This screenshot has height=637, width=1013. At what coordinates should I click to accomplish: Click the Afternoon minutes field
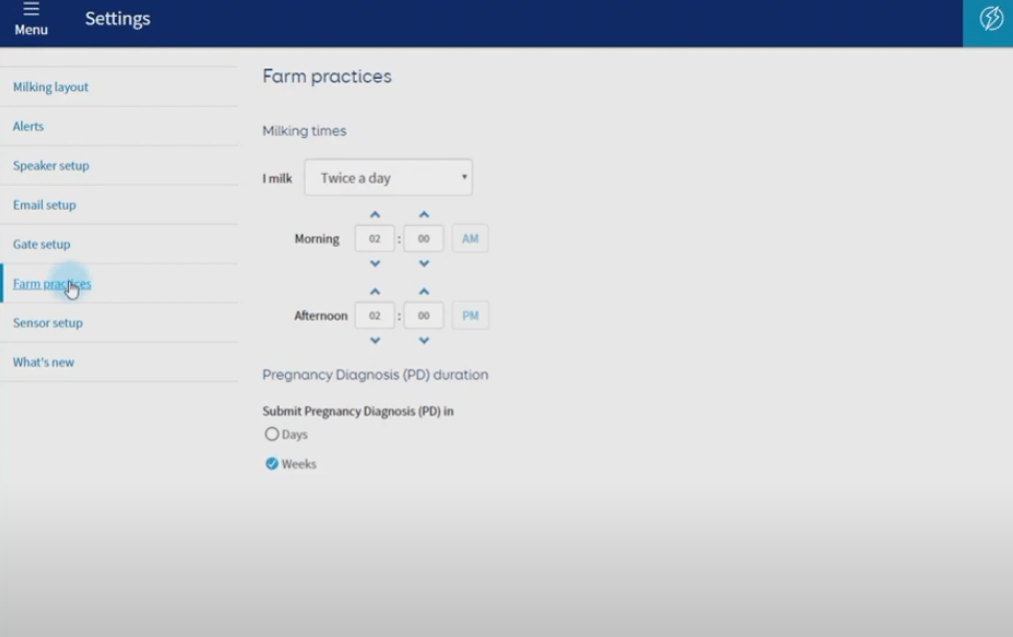pyautogui.click(x=424, y=315)
